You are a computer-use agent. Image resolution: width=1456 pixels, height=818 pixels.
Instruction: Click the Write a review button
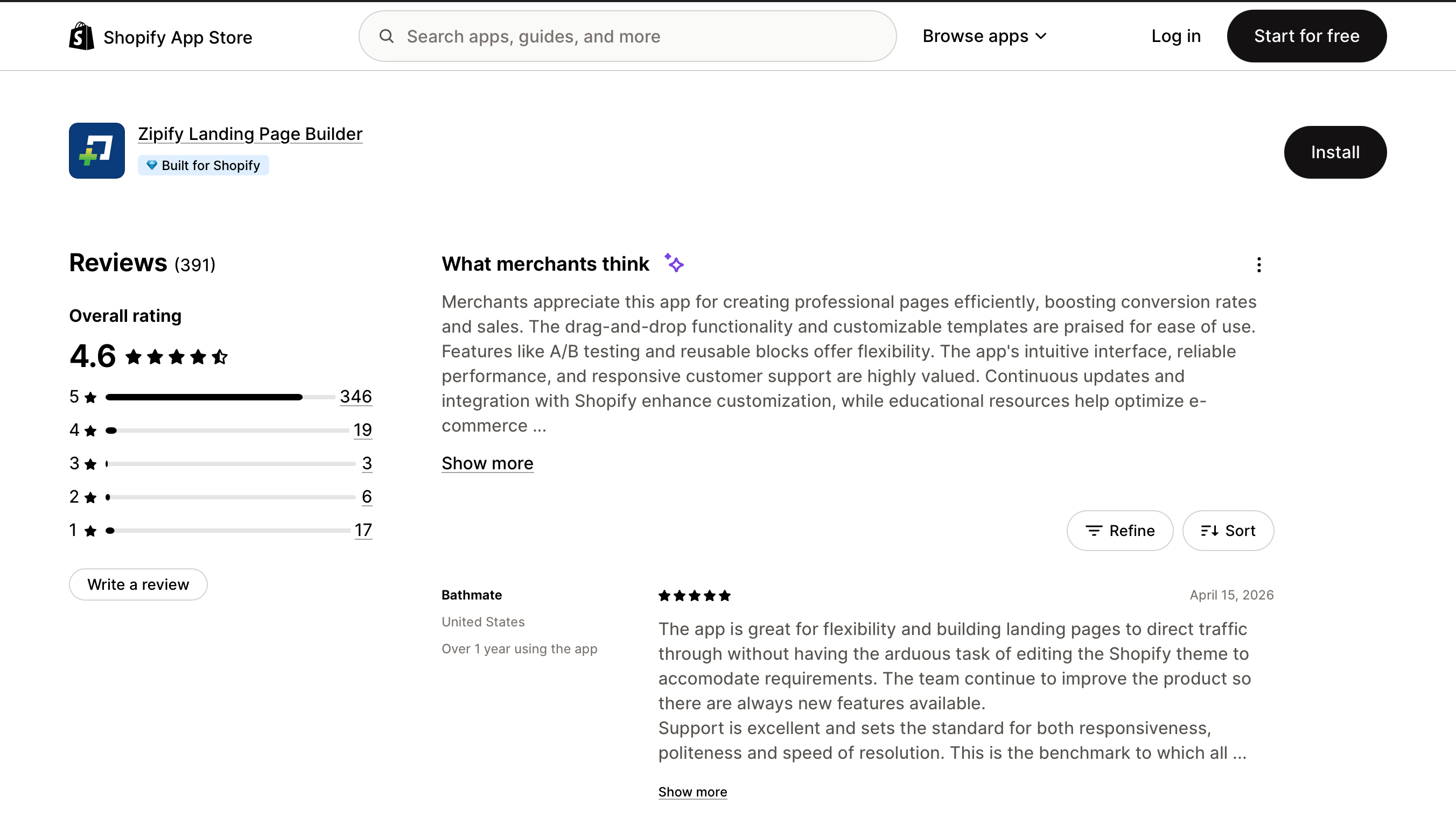pyautogui.click(x=138, y=584)
